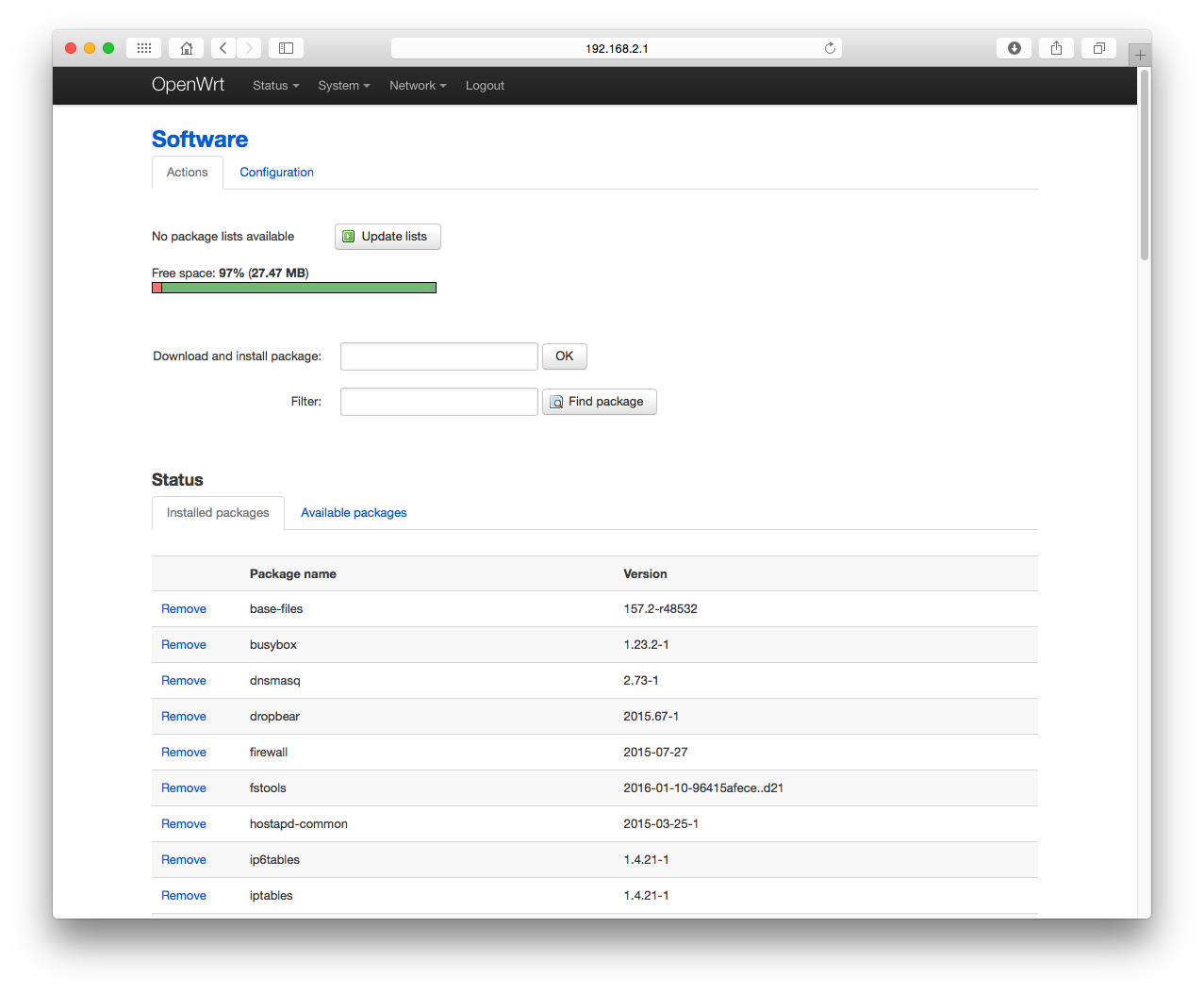1204x994 pixels.
Task: Select version 2015-07-27 text
Action: coord(656,753)
